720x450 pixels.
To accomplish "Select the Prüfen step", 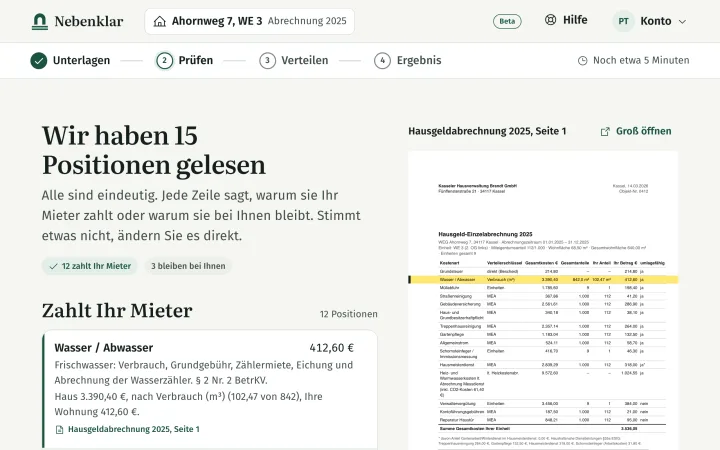I will pos(196,61).
